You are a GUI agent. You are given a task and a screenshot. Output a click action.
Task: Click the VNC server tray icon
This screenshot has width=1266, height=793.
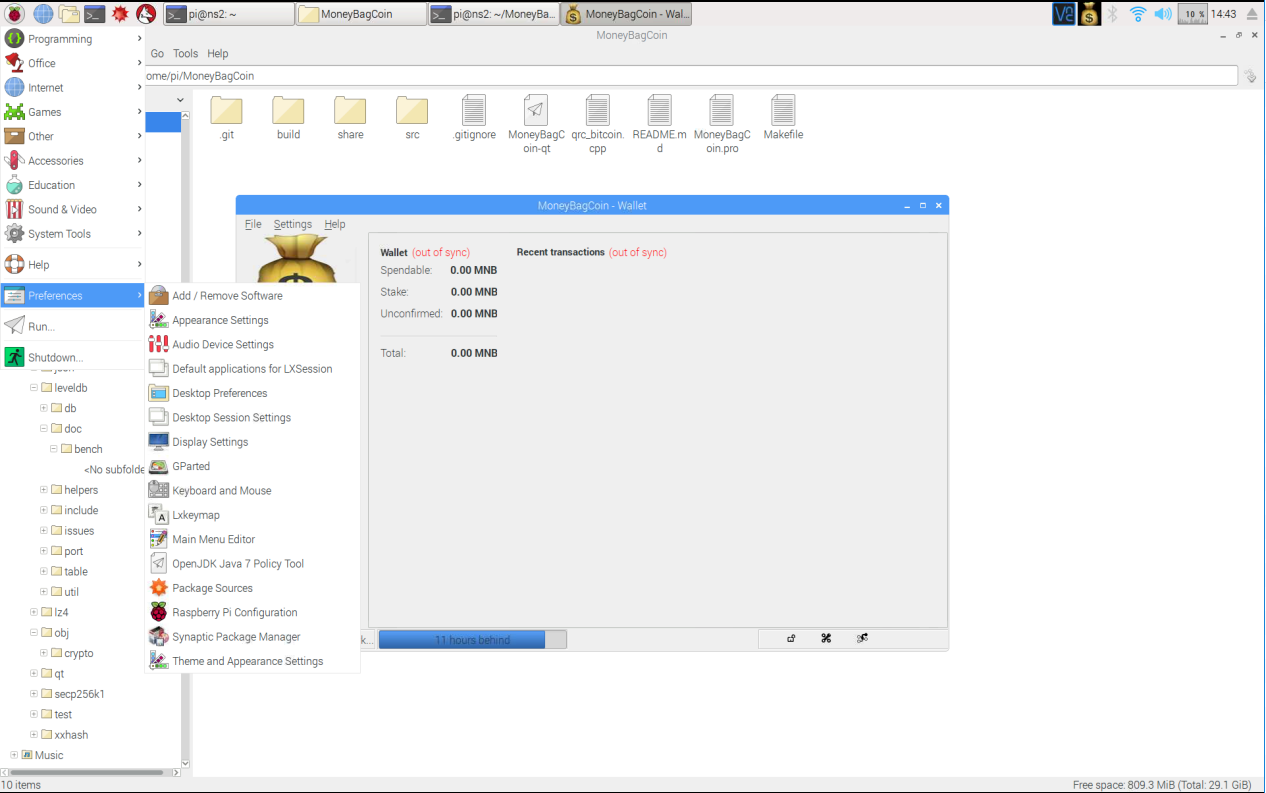click(x=1064, y=14)
